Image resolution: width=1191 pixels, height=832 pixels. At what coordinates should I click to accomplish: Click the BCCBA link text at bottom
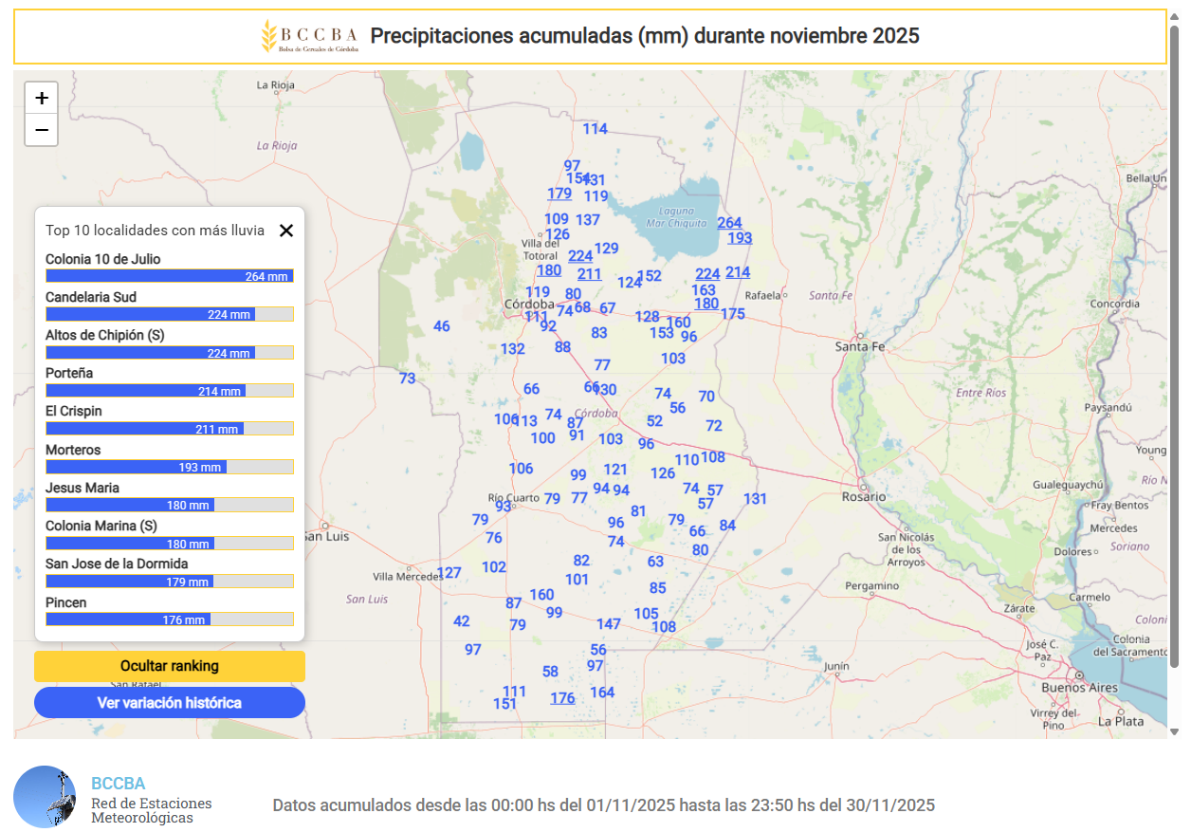click(x=118, y=783)
